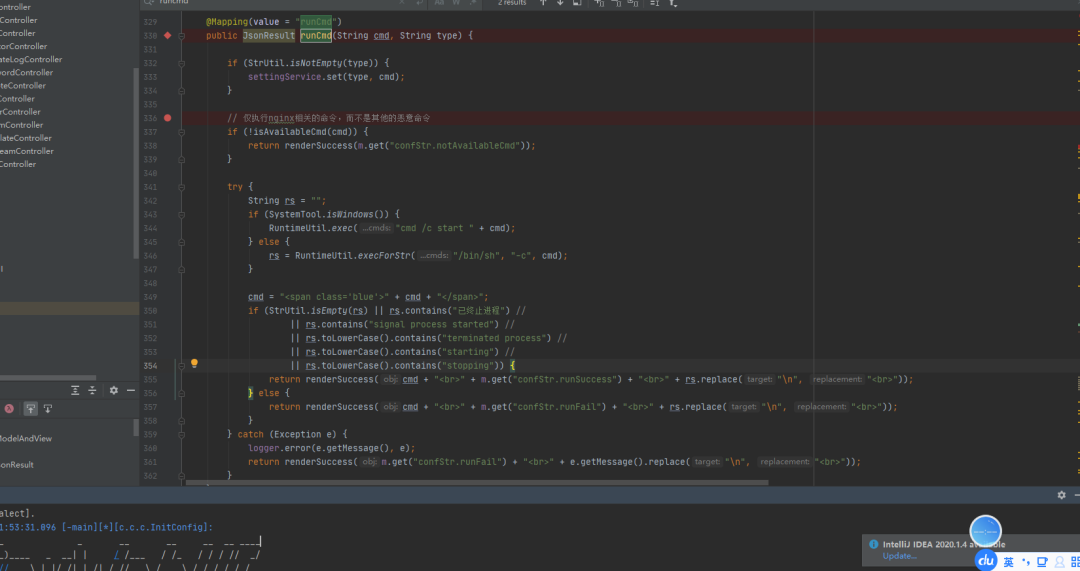Switch input language with 英 button

click(x=1008, y=562)
